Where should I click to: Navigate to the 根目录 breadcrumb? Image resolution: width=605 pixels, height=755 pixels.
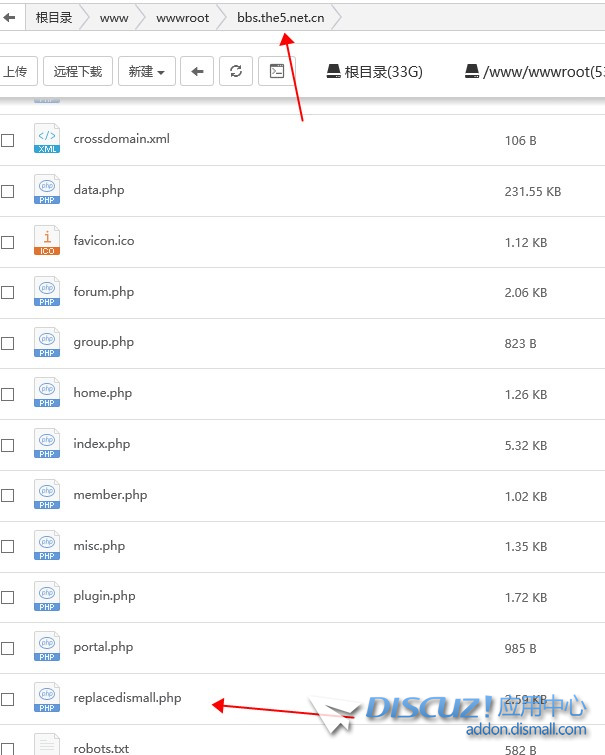coord(54,18)
